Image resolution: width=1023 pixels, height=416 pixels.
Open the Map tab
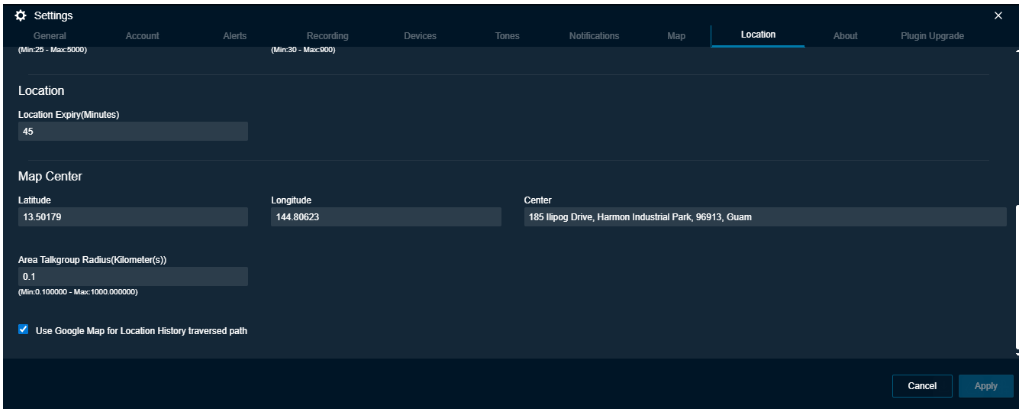677,36
